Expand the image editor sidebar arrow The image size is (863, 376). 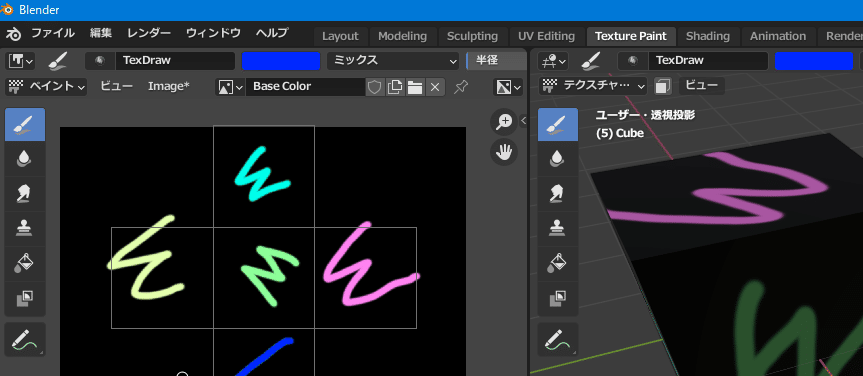523,121
